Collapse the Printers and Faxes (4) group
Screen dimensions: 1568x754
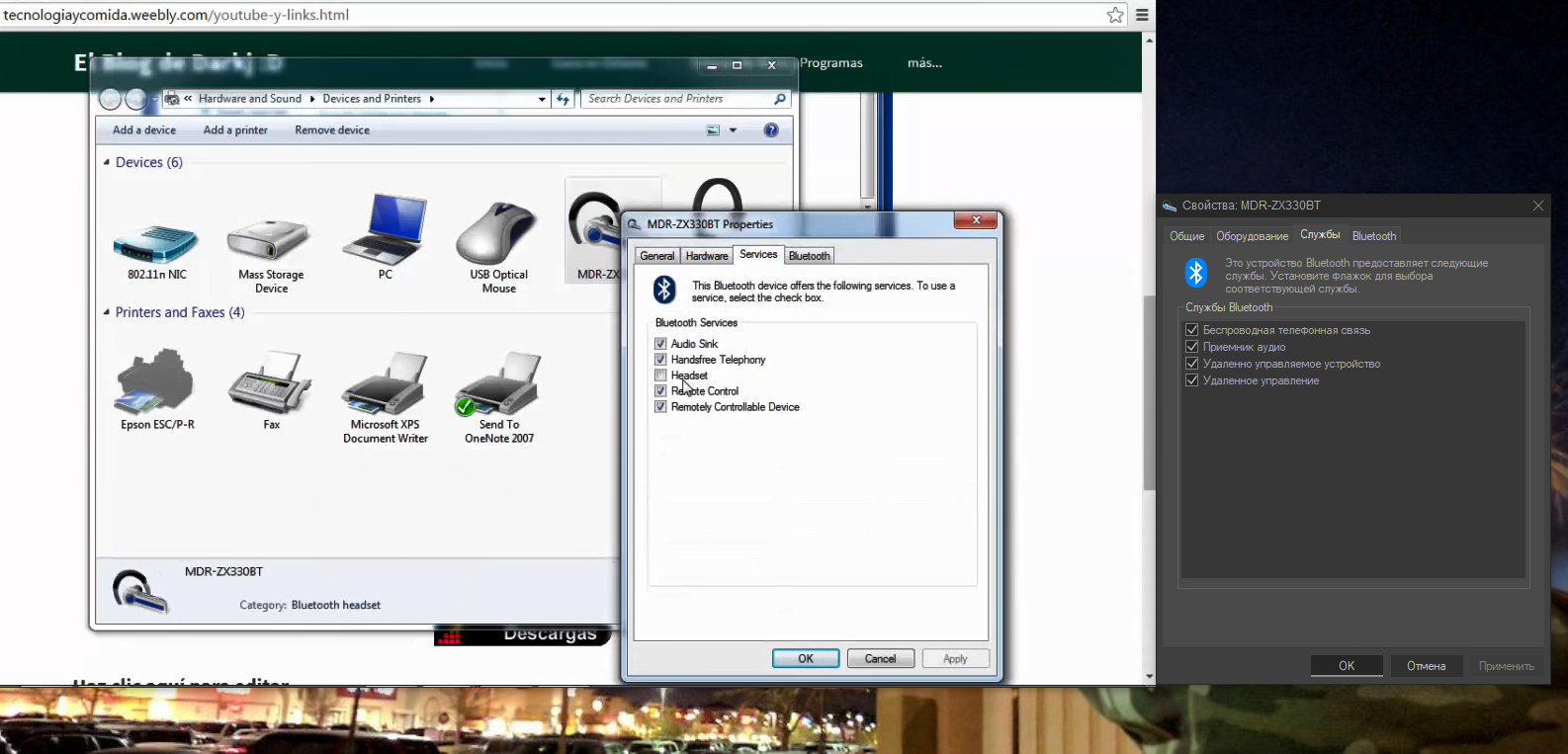click(x=107, y=312)
